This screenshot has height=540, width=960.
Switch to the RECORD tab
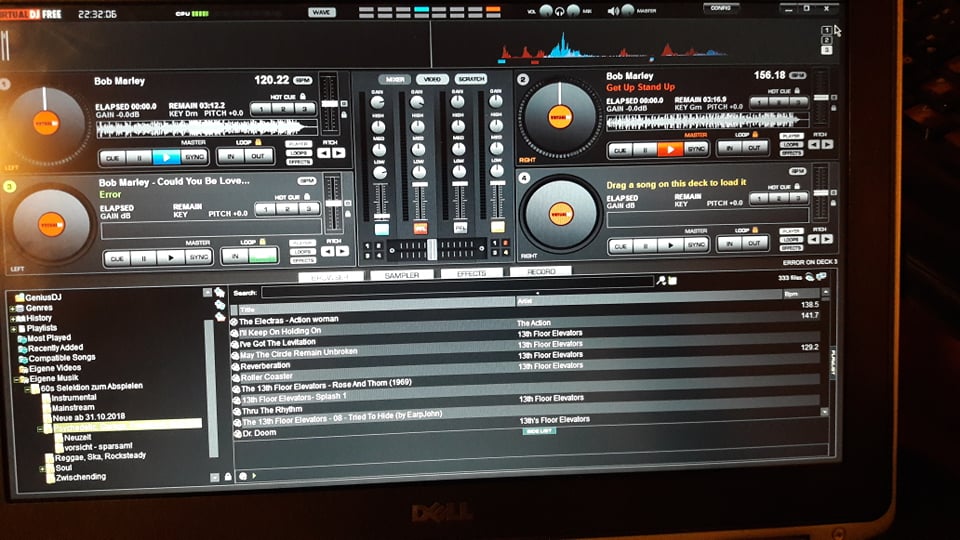point(541,271)
